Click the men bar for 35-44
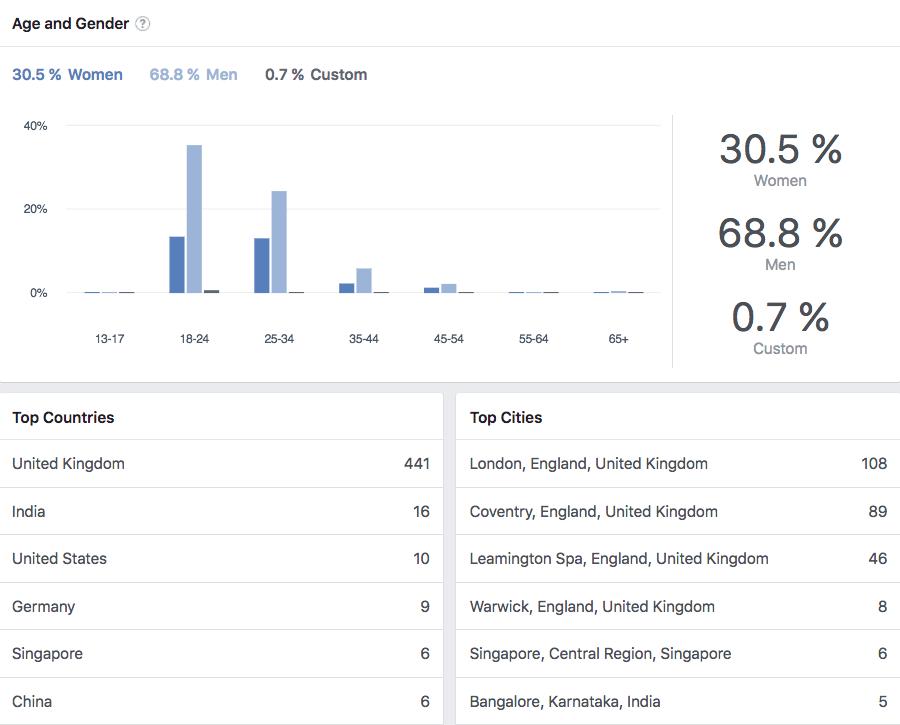900x725 pixels. click(364, 281)
